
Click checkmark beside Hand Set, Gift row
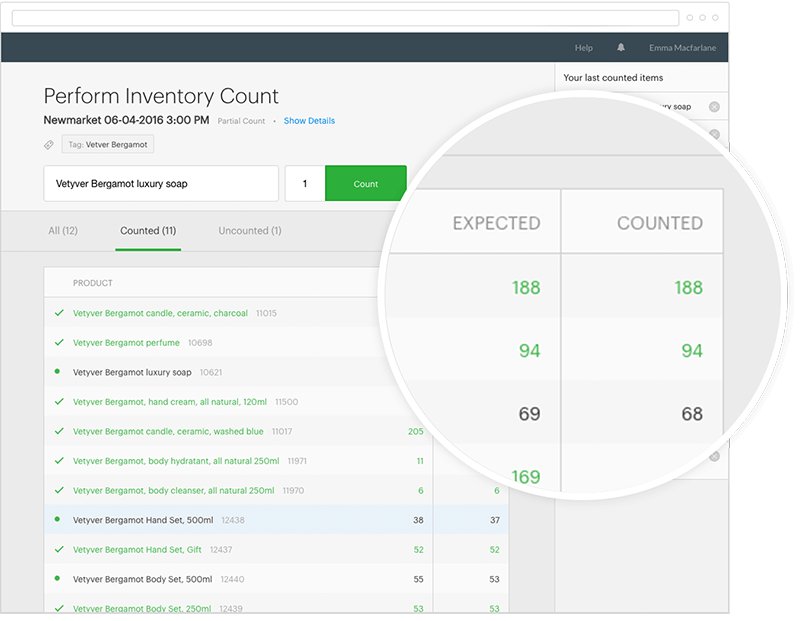tap(59, 550)
